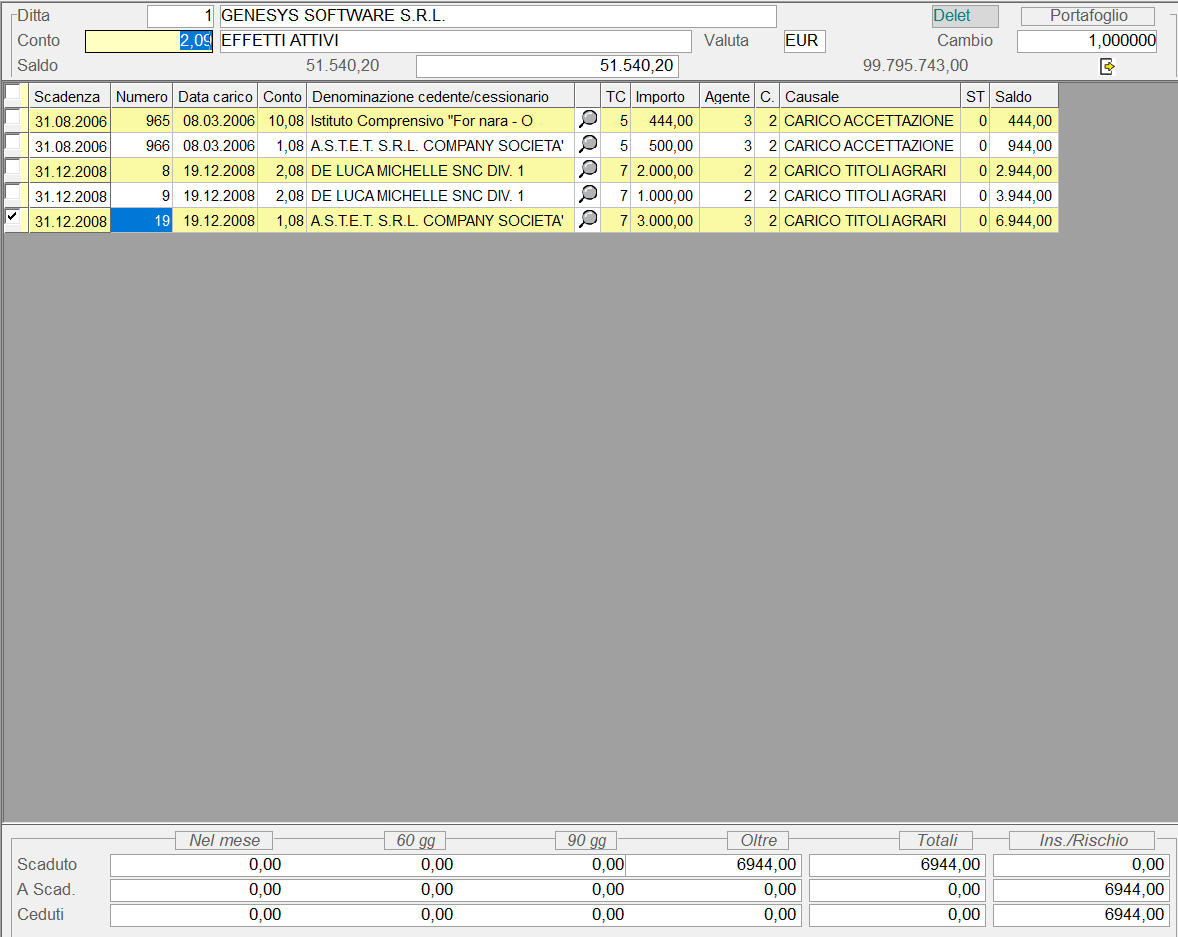This screenshot has width=1178, height=937.
Task: Click the Portafoglio button
Action: click(x=1088, y=16)
